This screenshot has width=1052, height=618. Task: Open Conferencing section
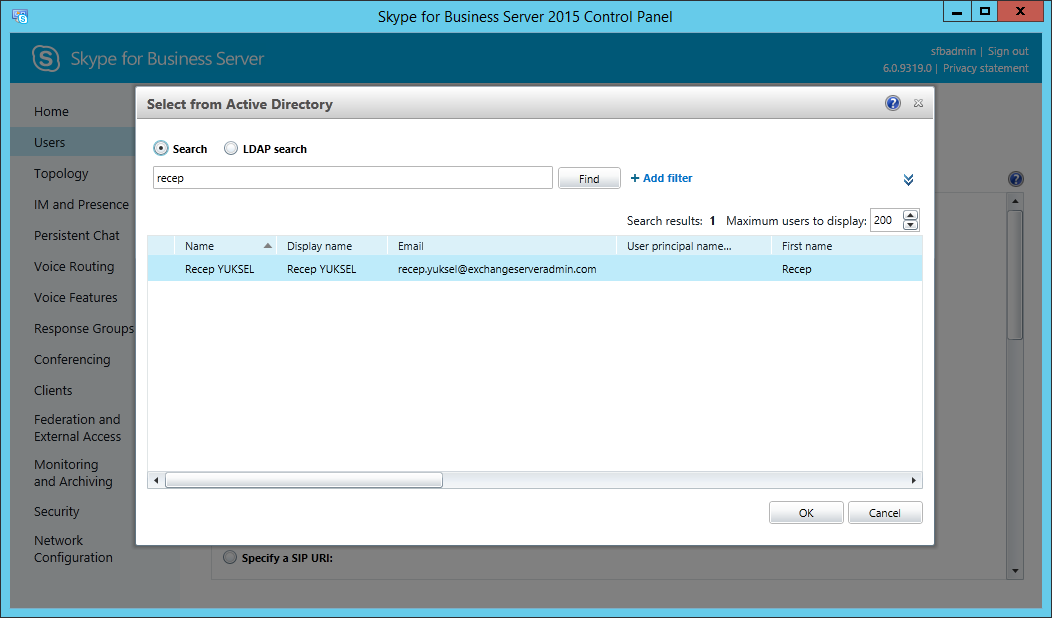click(72, 360)
